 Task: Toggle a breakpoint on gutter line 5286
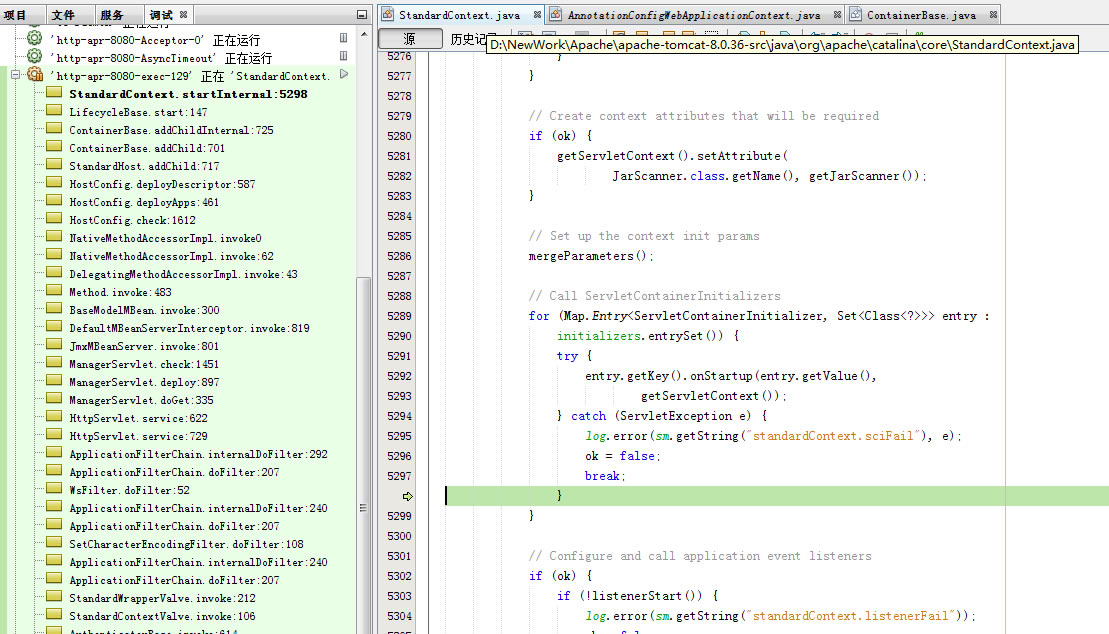coord(400,255)
